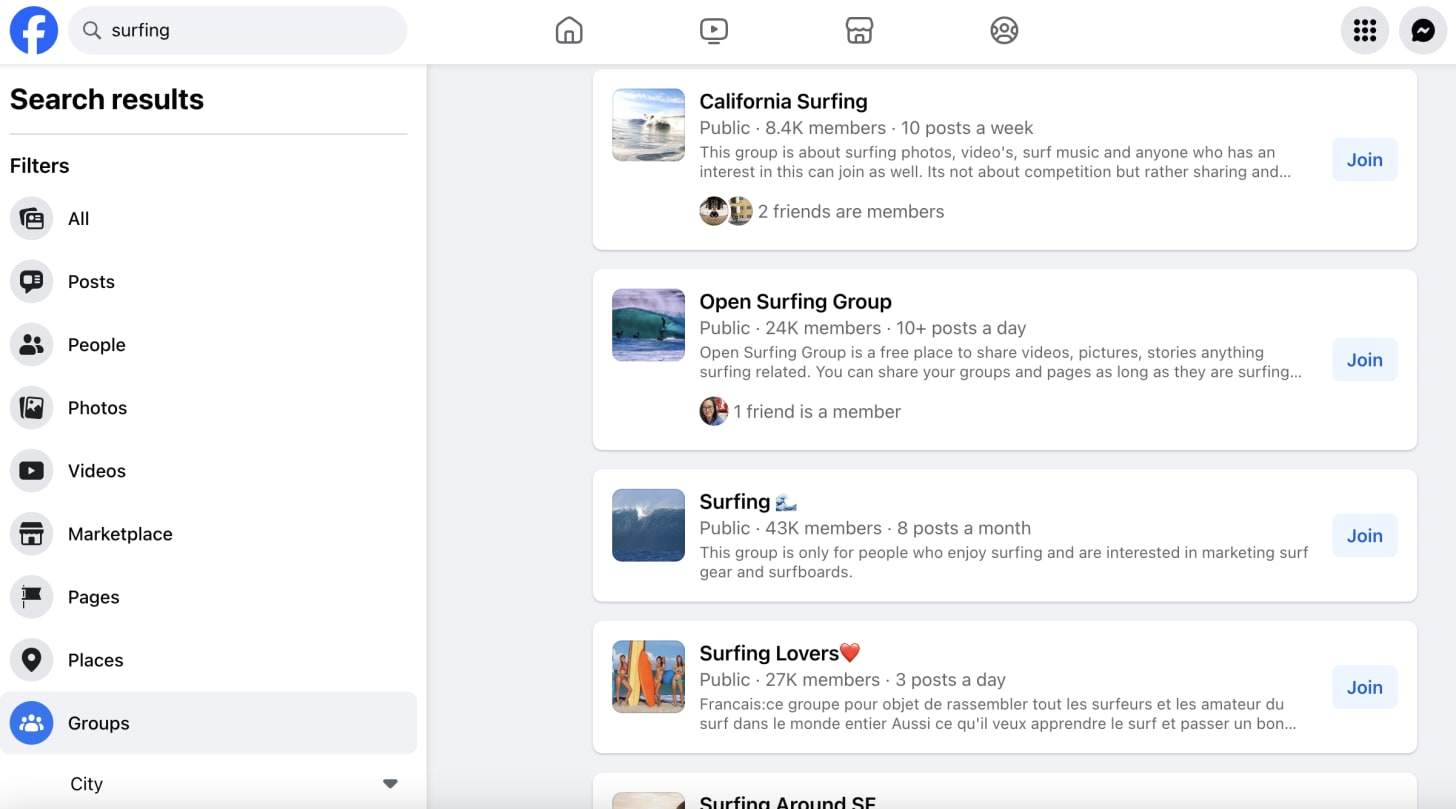The width and height of the screenshot is (1456, 809).
Task: Join the Surfing wave emoji group
Action: (x=1364, y=536)
